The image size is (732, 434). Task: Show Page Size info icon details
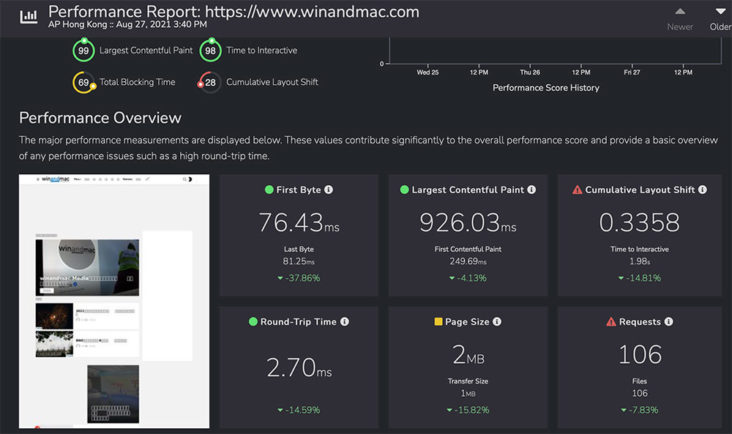[x=497, y=322]
